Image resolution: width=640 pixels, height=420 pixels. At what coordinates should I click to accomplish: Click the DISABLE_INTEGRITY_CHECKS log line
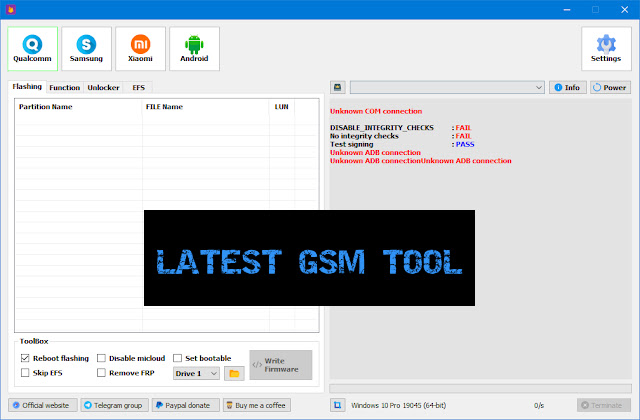pyautogui.click(x=400, y=128)
